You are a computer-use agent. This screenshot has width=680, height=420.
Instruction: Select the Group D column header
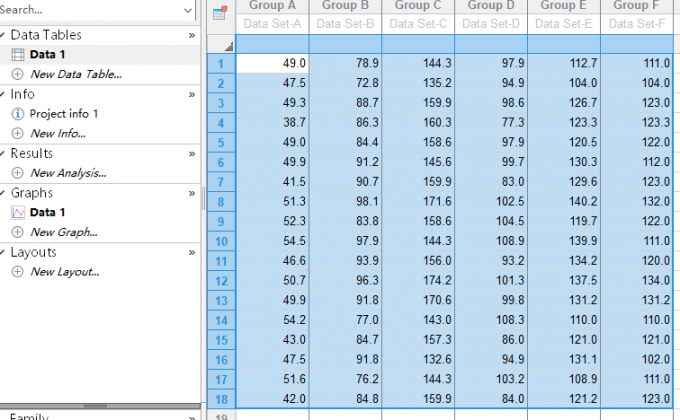pos(491,6)
